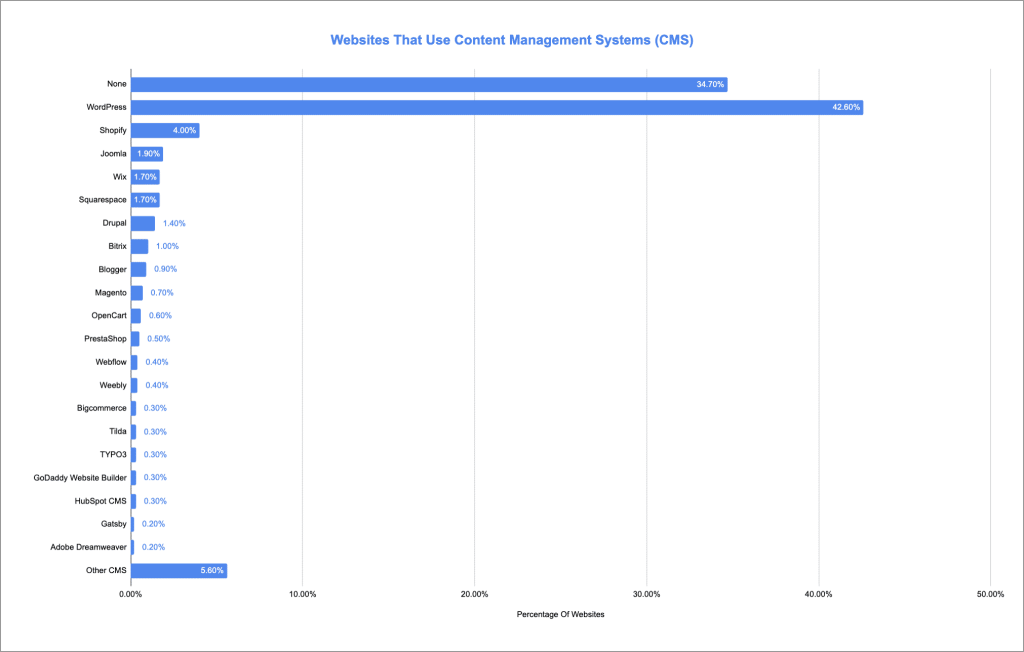This screenshot has height=652, width=1024.
Task: Click the 0.60% value next to OpenCart
Action: coord(160,316)
